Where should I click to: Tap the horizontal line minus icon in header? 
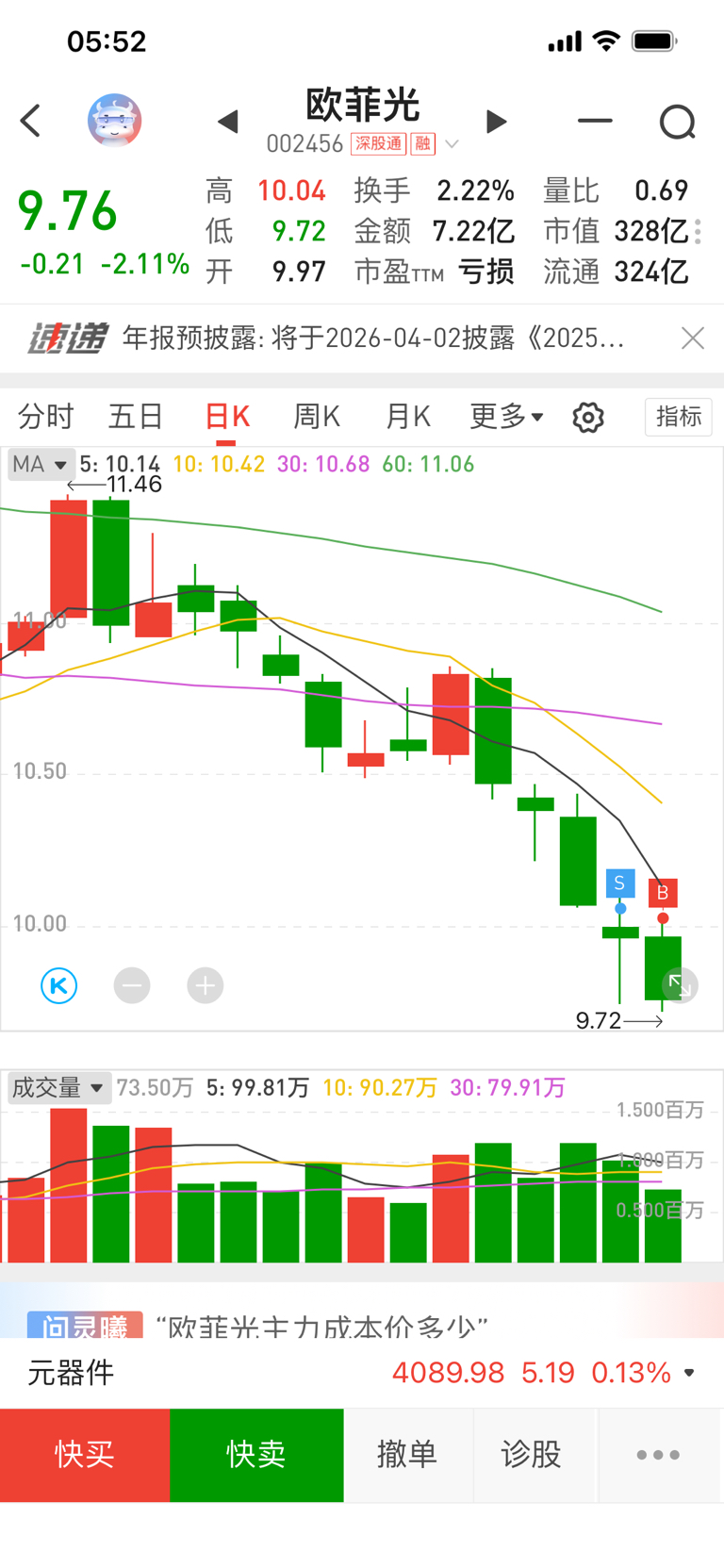[595, 121]
